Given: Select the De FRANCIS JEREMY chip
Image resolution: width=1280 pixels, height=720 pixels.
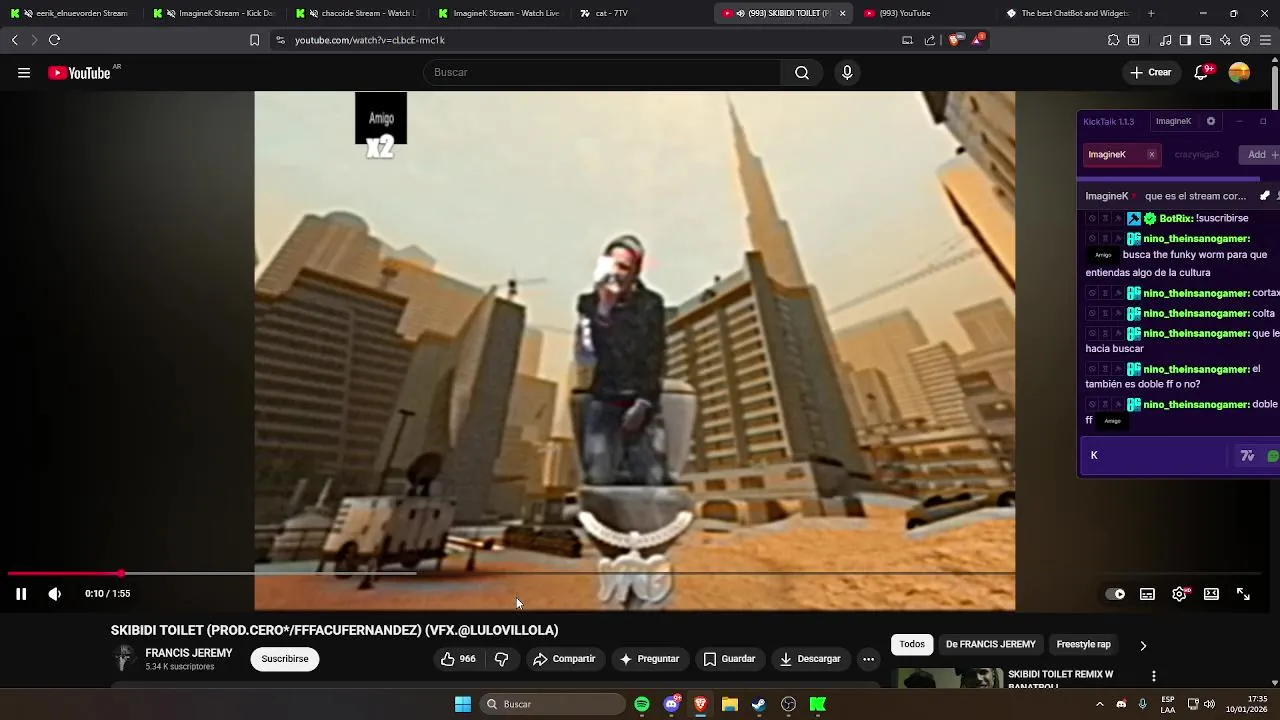Looking at the screenshot, I should [x=990, y=644].
